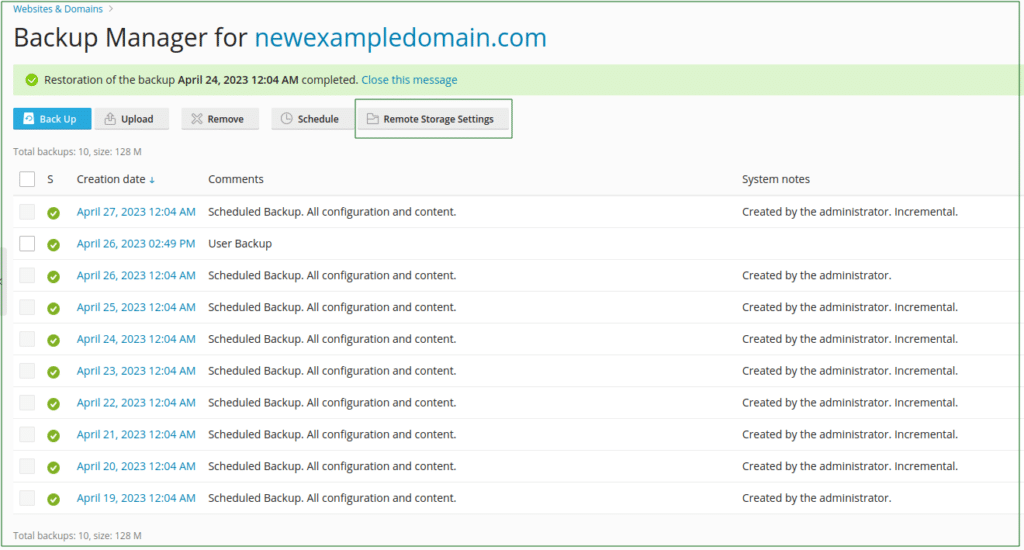Sort by Creation date column
The height and width of the screenshot is (550, 1024).
point(116,179)
